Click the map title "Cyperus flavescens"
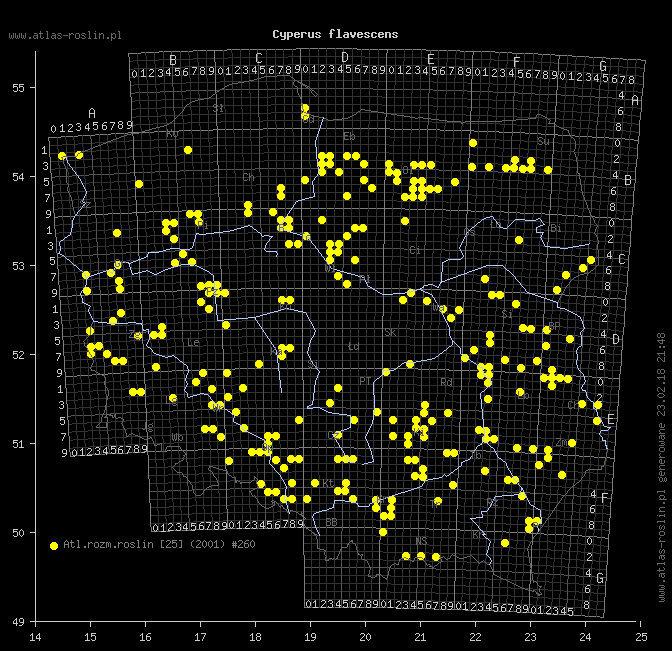Screen dimensions: 672x651 click(335, 34)
